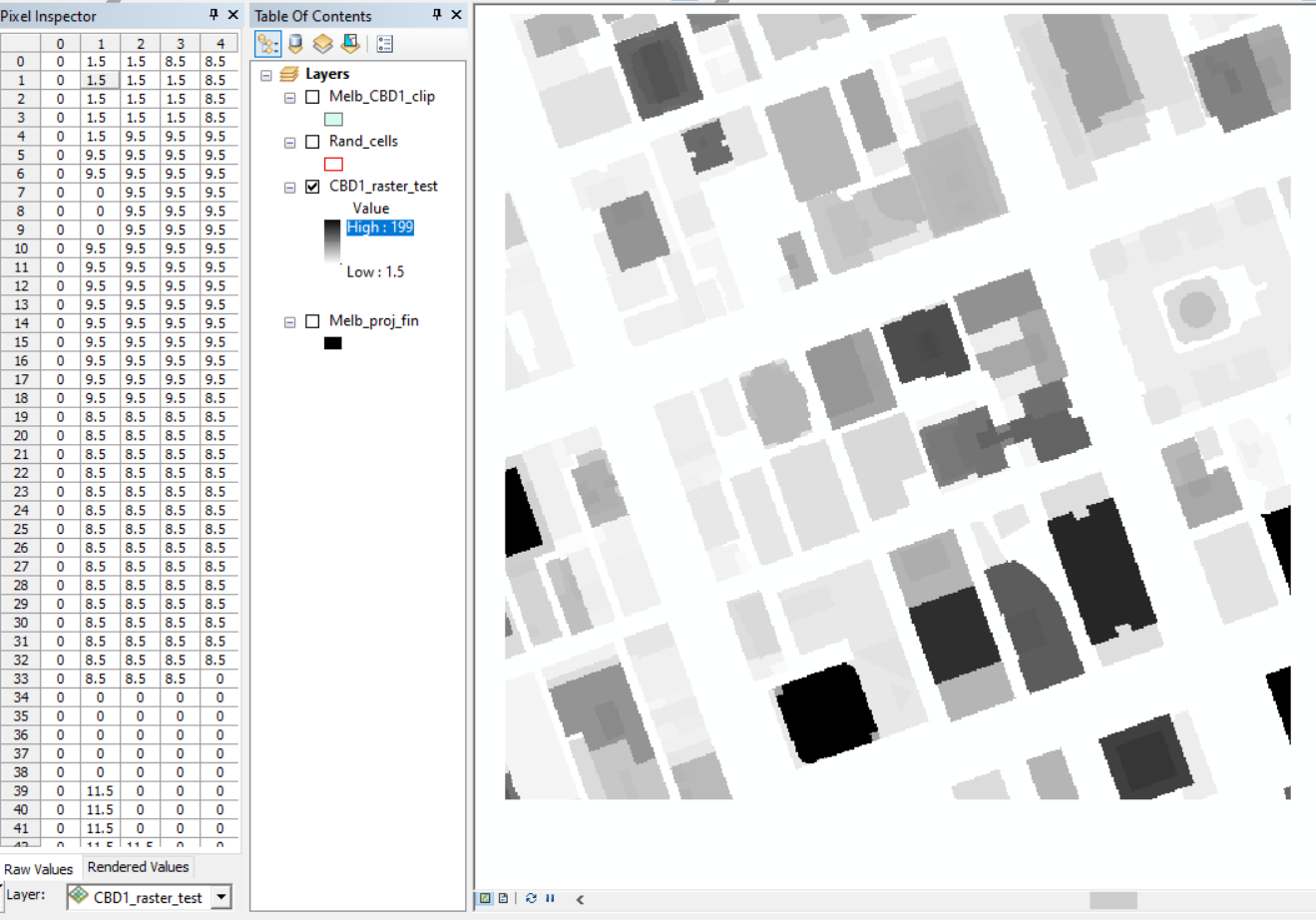This screenshot has height=920, width=1316.
Task: Switch to List By Source view
Action: 295,44
